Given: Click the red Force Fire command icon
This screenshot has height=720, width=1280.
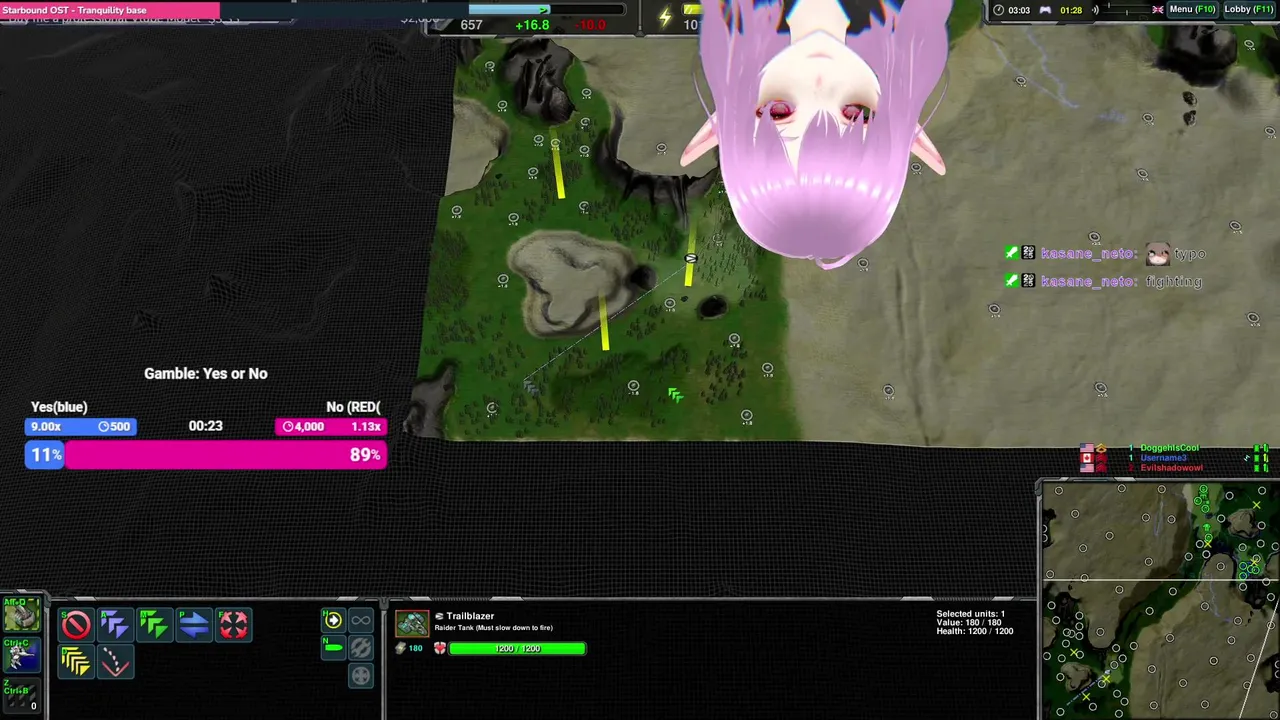Looking at the screenshot, I should pyautogui.click(x=233, y=625).
